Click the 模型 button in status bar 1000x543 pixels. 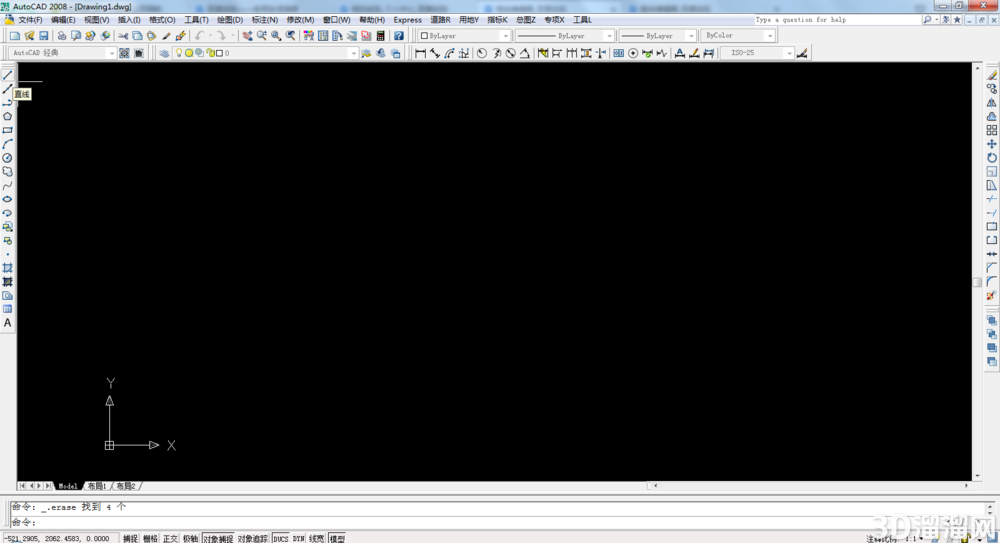337,539
